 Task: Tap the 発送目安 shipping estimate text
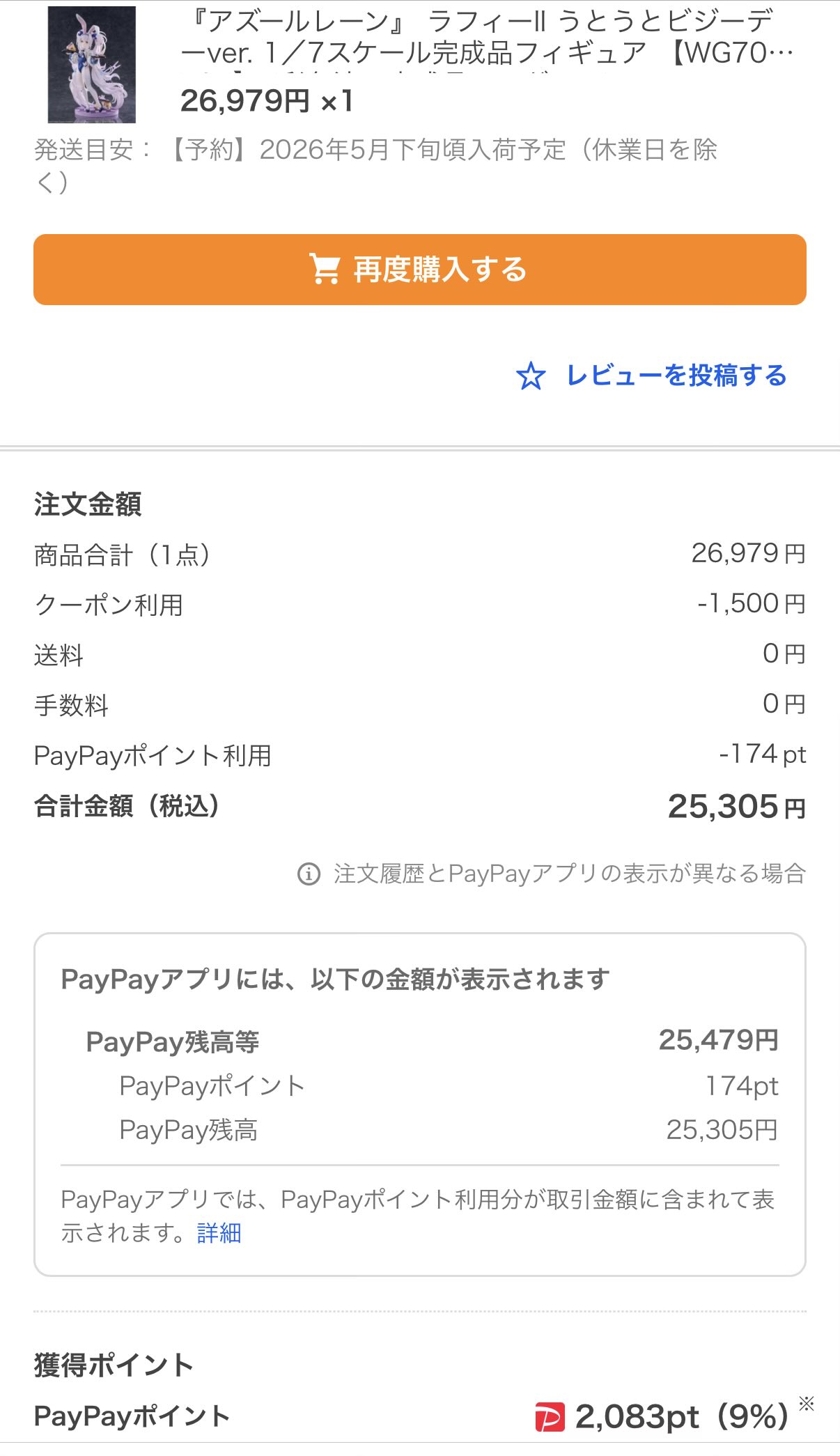[x=376, y=165]
